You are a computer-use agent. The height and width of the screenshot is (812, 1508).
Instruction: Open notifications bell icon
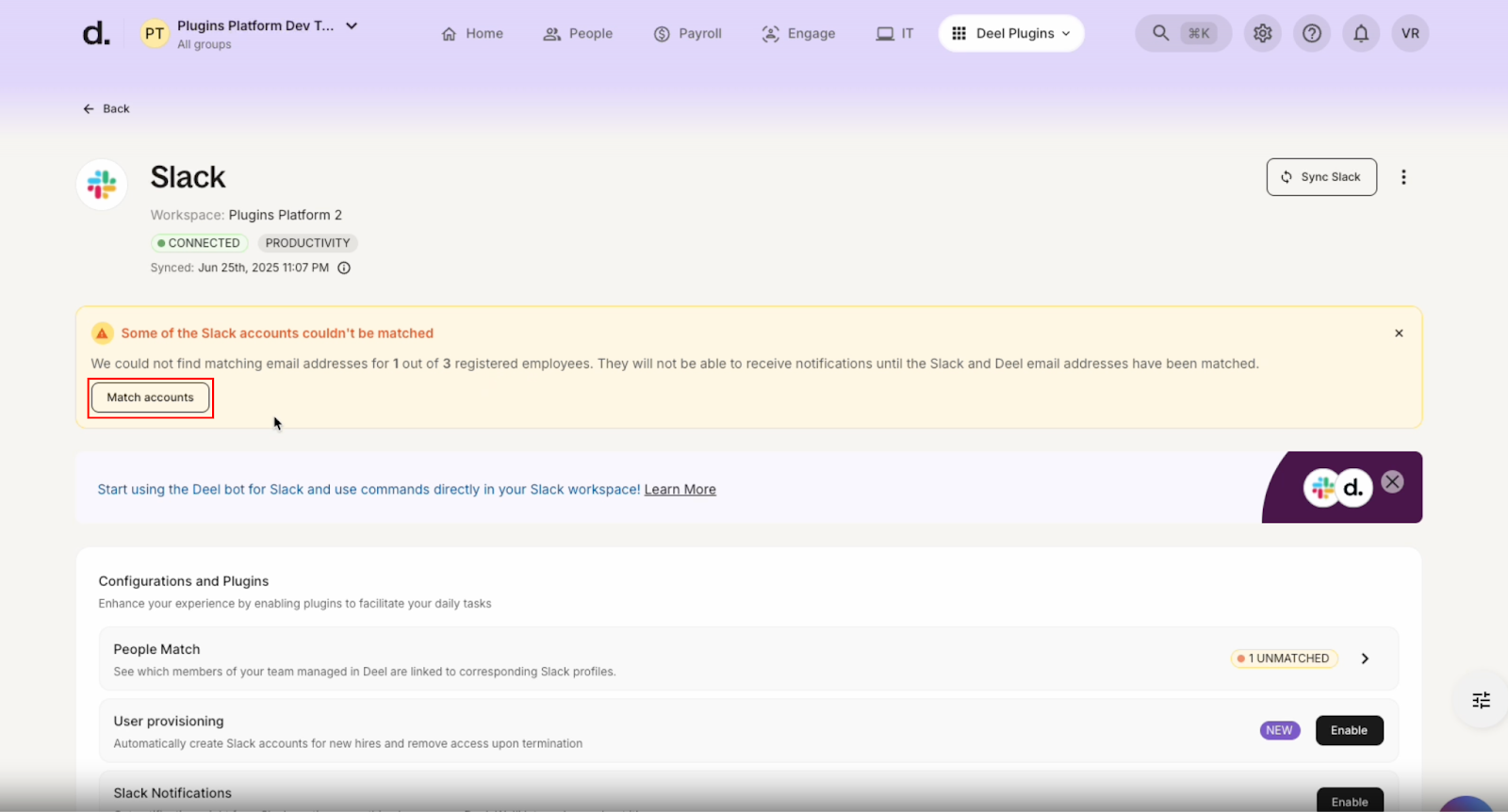tap(1361, 33)
